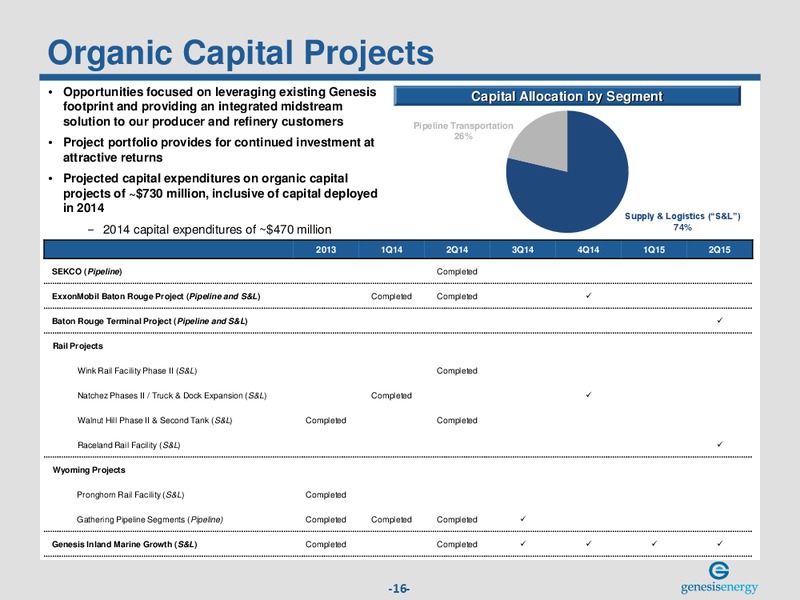Click the Genesis Inland Marine 4Q14 checkmark
The width and height of the screenshot is (800, 600).
[588, 543]
